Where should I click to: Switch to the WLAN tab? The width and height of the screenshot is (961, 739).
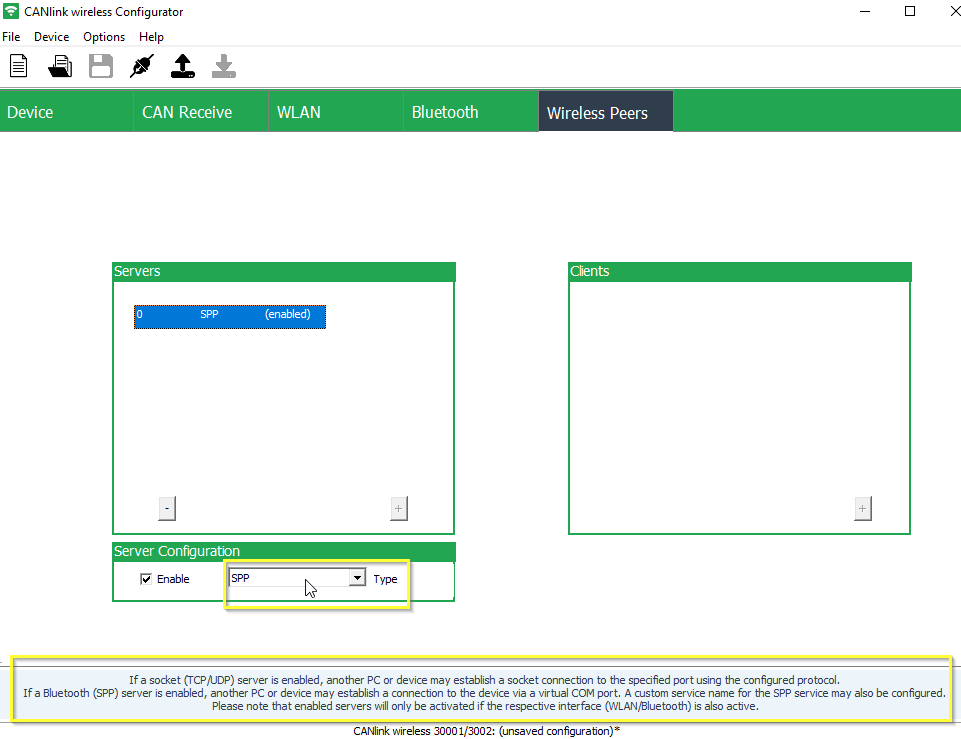[298, 111]
